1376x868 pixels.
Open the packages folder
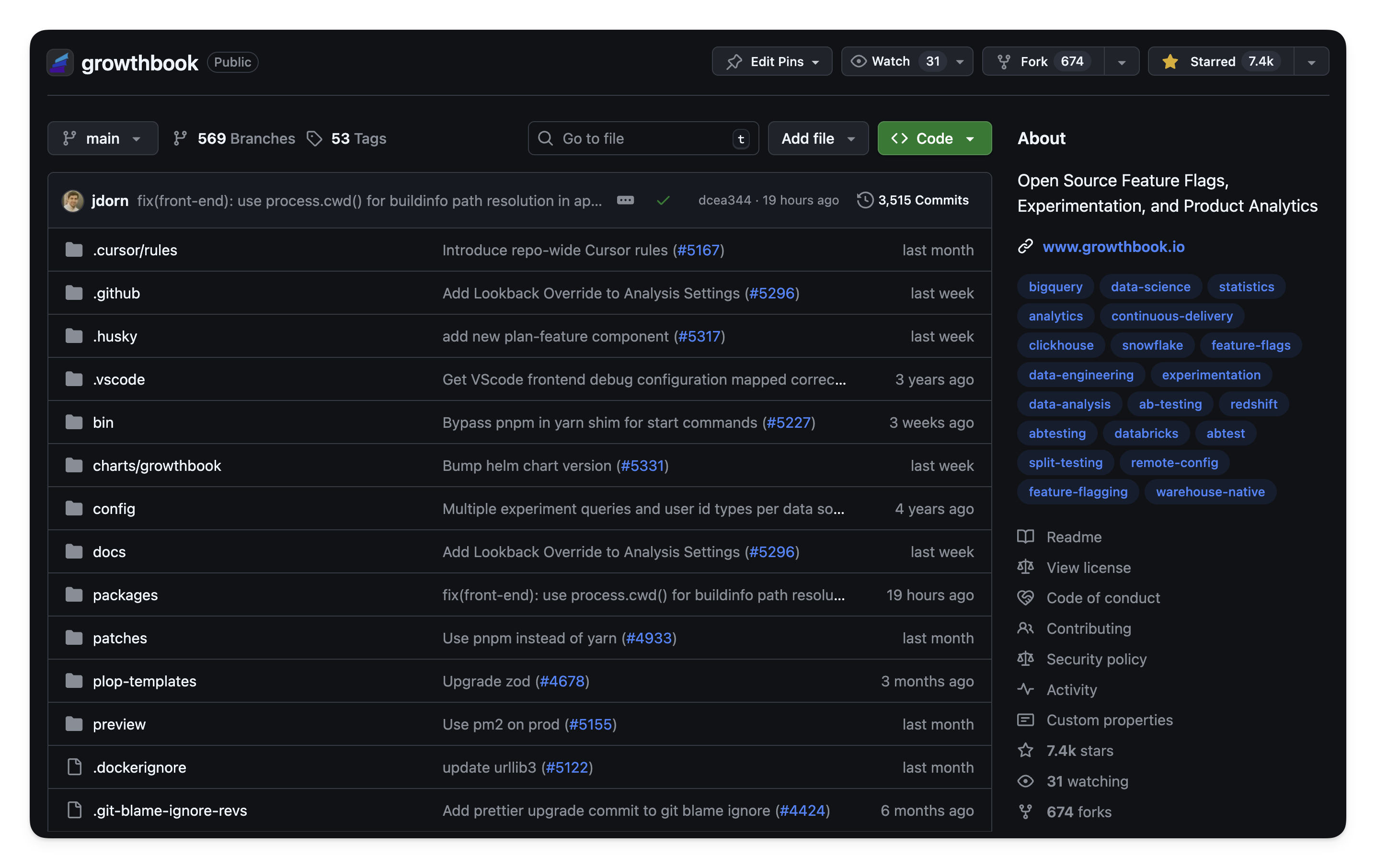(x=125, y=595)
